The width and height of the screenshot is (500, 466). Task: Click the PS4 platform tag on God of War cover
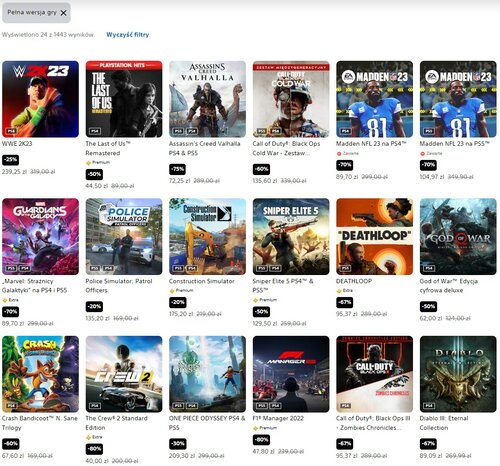(x=429, y=268)
